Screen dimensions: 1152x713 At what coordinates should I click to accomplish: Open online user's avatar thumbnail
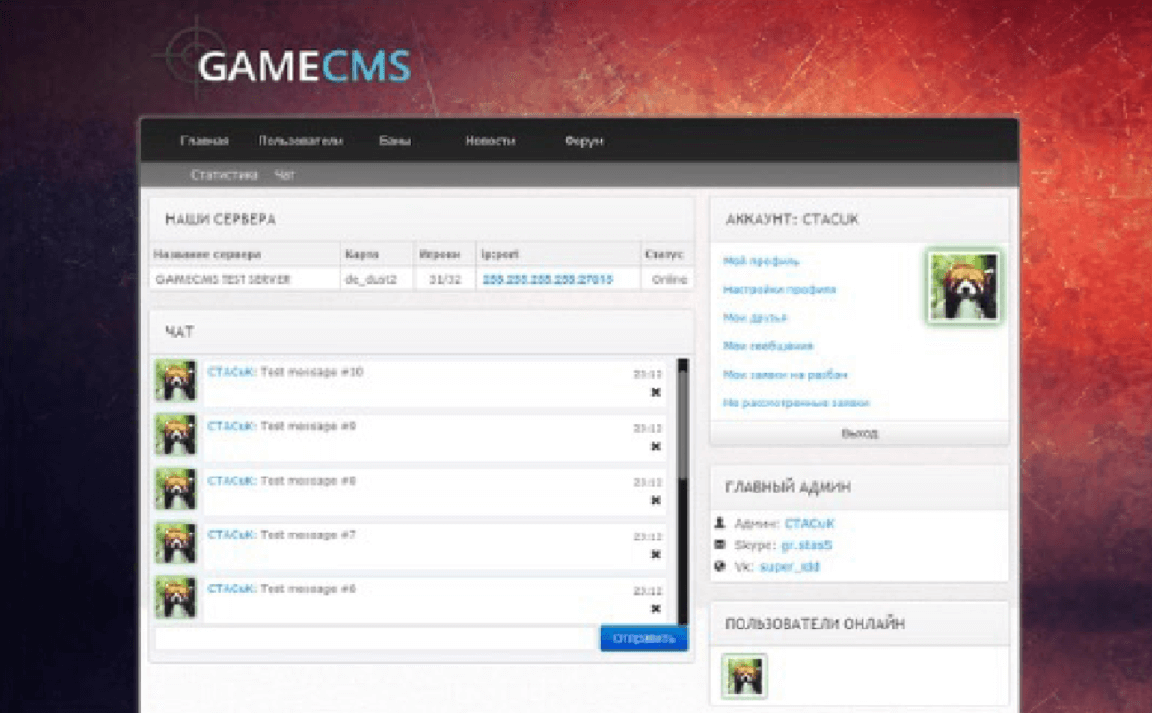tap(744, 677)
